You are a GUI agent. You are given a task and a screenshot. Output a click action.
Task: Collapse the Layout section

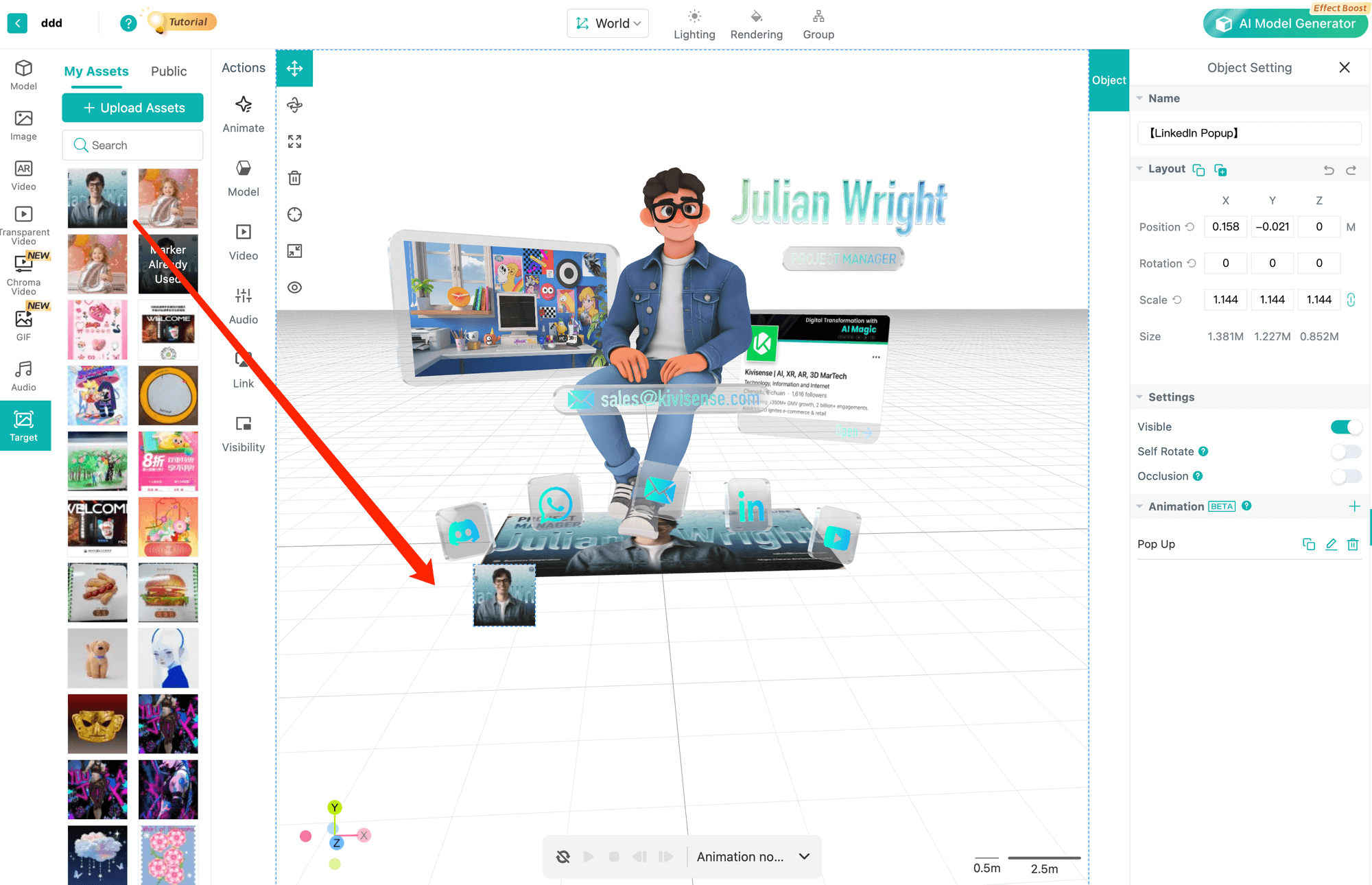pyautogui.click(x=1141, y=169)
